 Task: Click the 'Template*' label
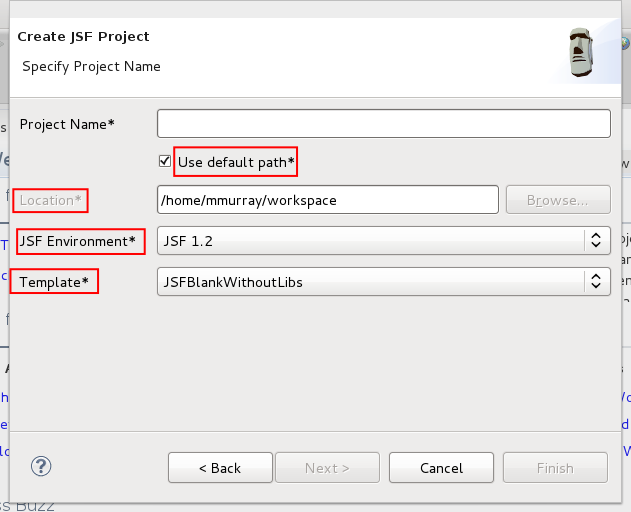(x=54, y=282)
